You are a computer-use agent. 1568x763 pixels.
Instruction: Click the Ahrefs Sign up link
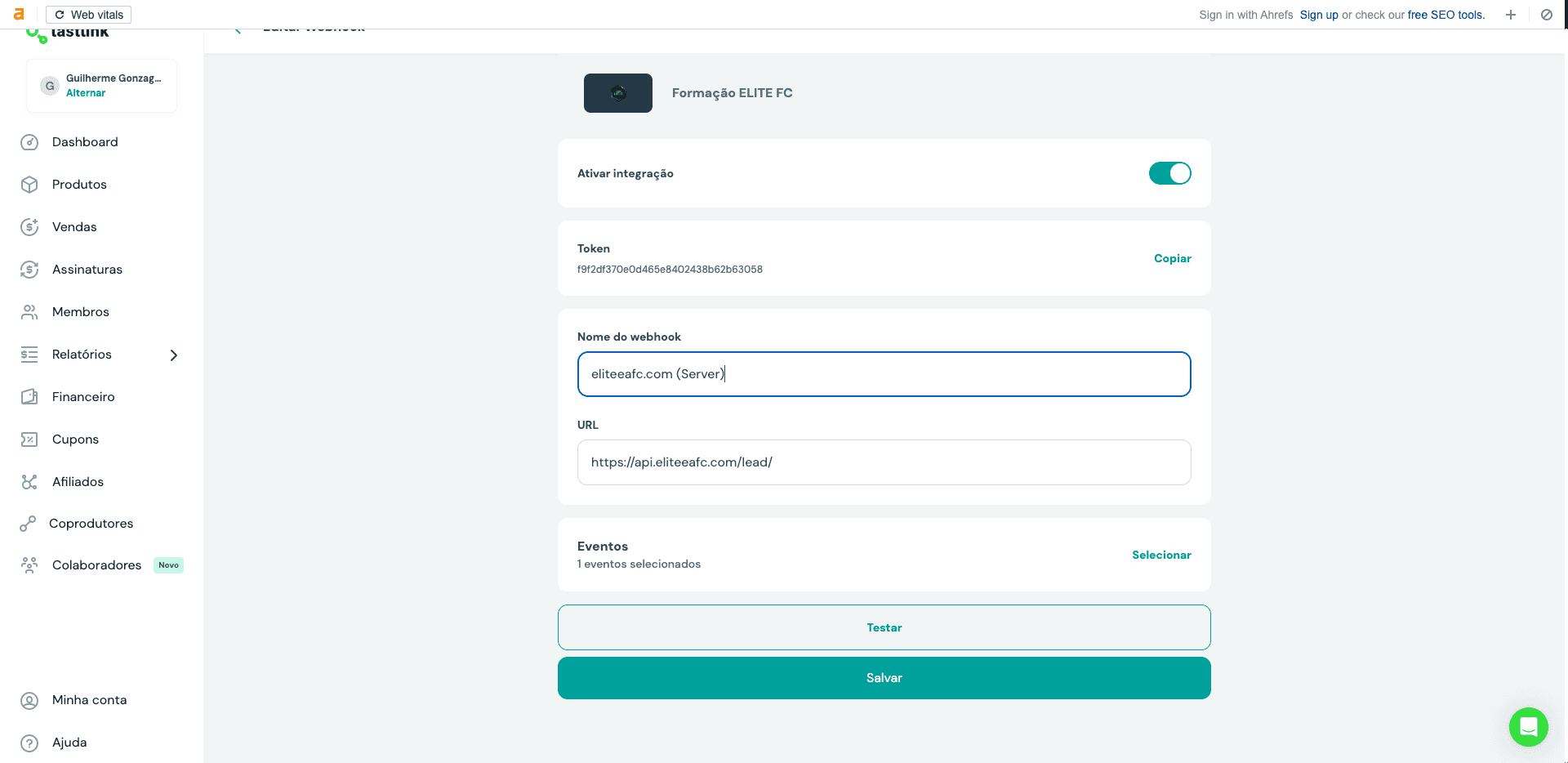(x=1319, y=15)
